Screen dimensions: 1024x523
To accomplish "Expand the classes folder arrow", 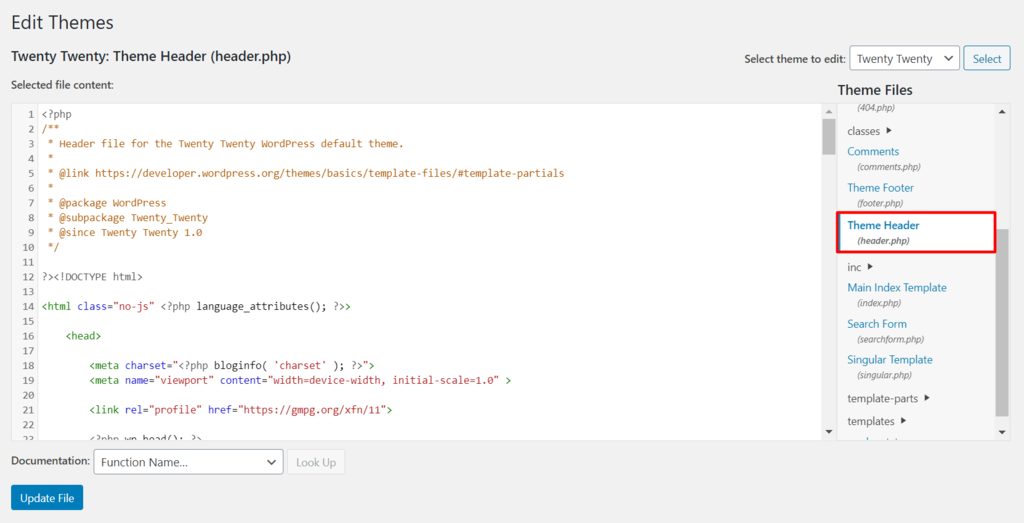I will click(889, 131).
